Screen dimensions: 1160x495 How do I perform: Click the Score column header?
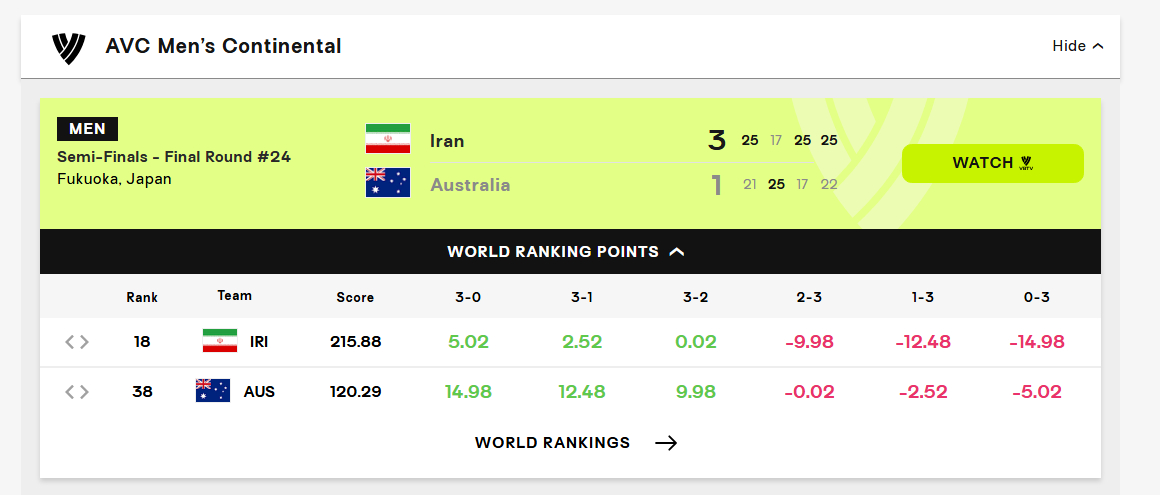(355, 297)
